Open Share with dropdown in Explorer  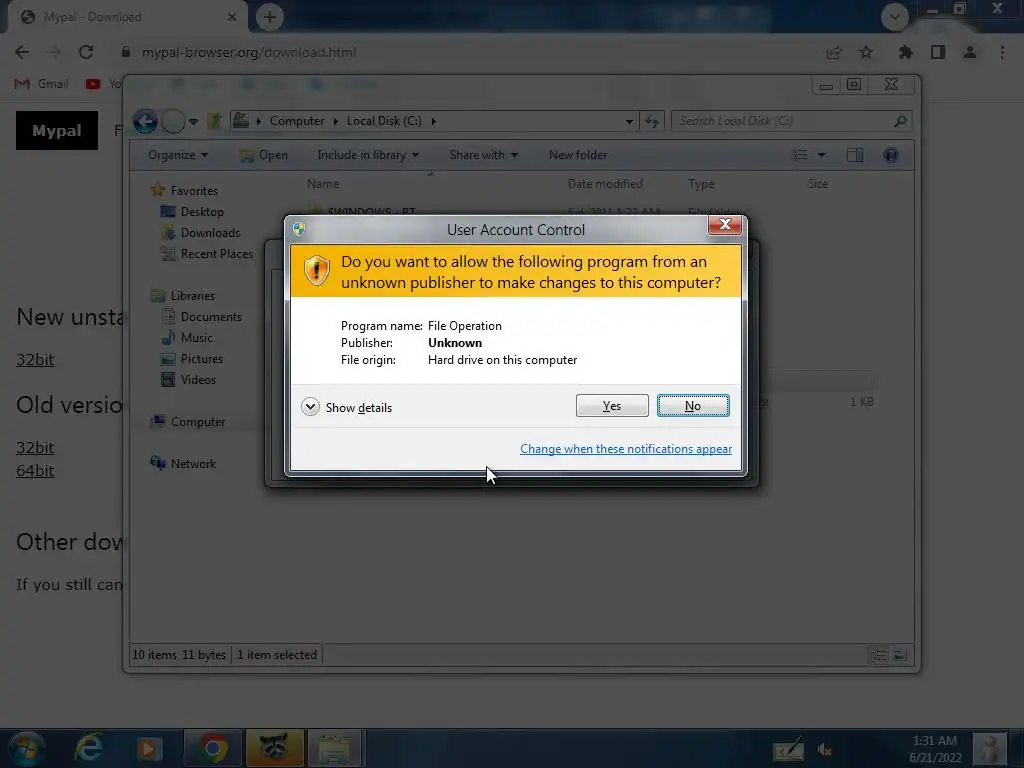click(483, 155)
